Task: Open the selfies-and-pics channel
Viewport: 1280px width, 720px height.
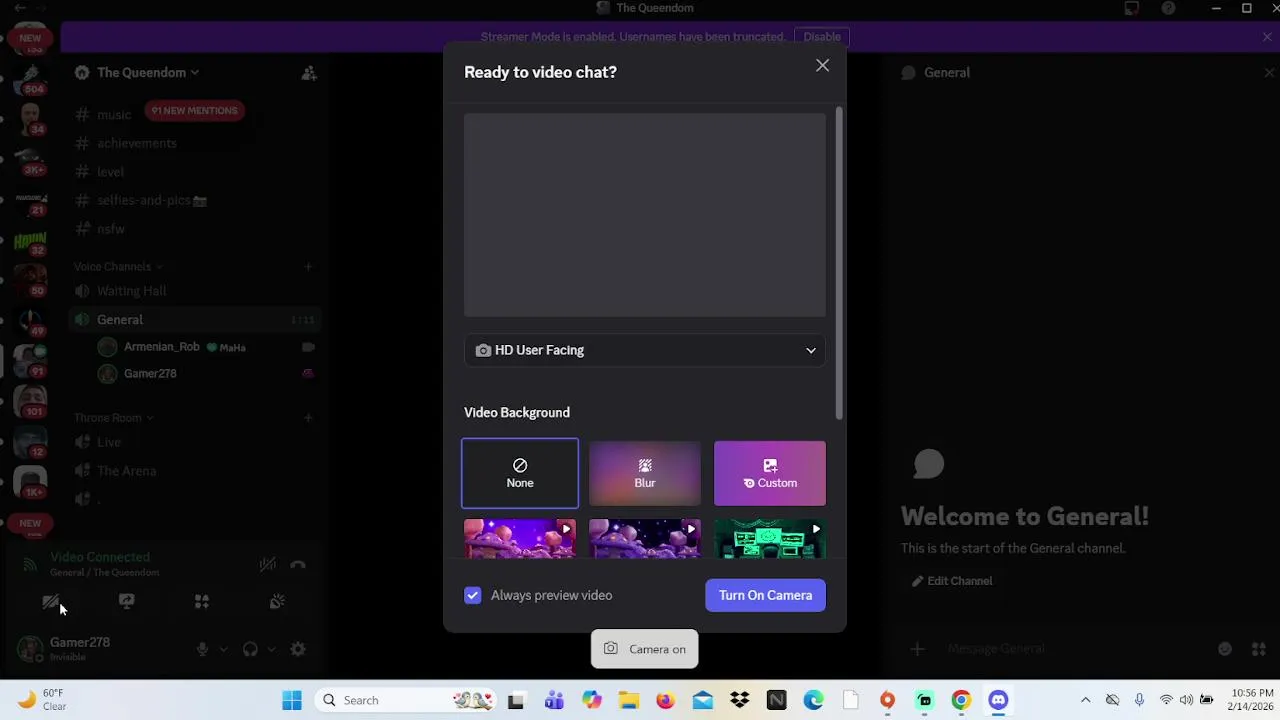Action: click(x=151, y=200)
